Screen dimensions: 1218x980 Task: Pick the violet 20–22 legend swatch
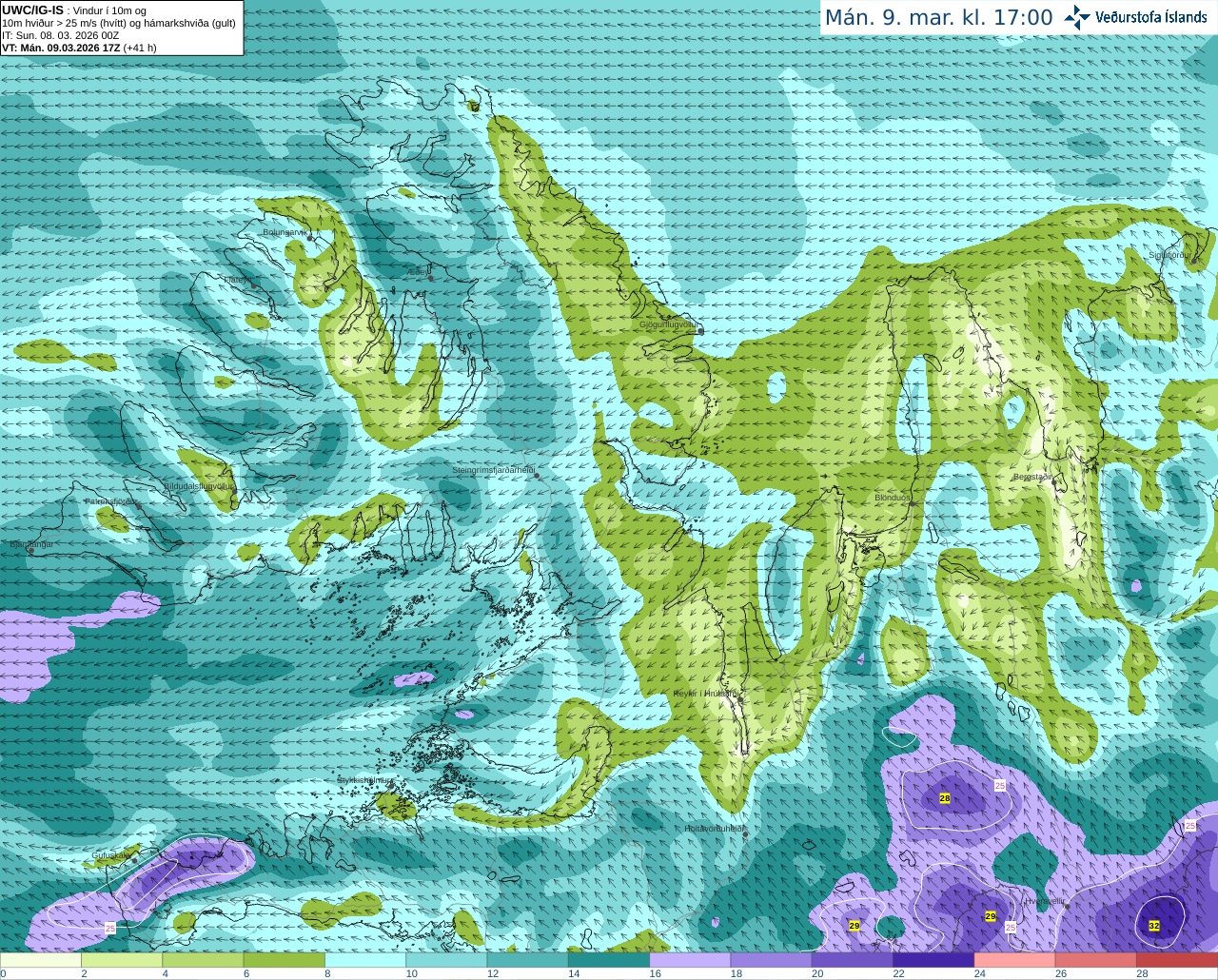point(853,960)
